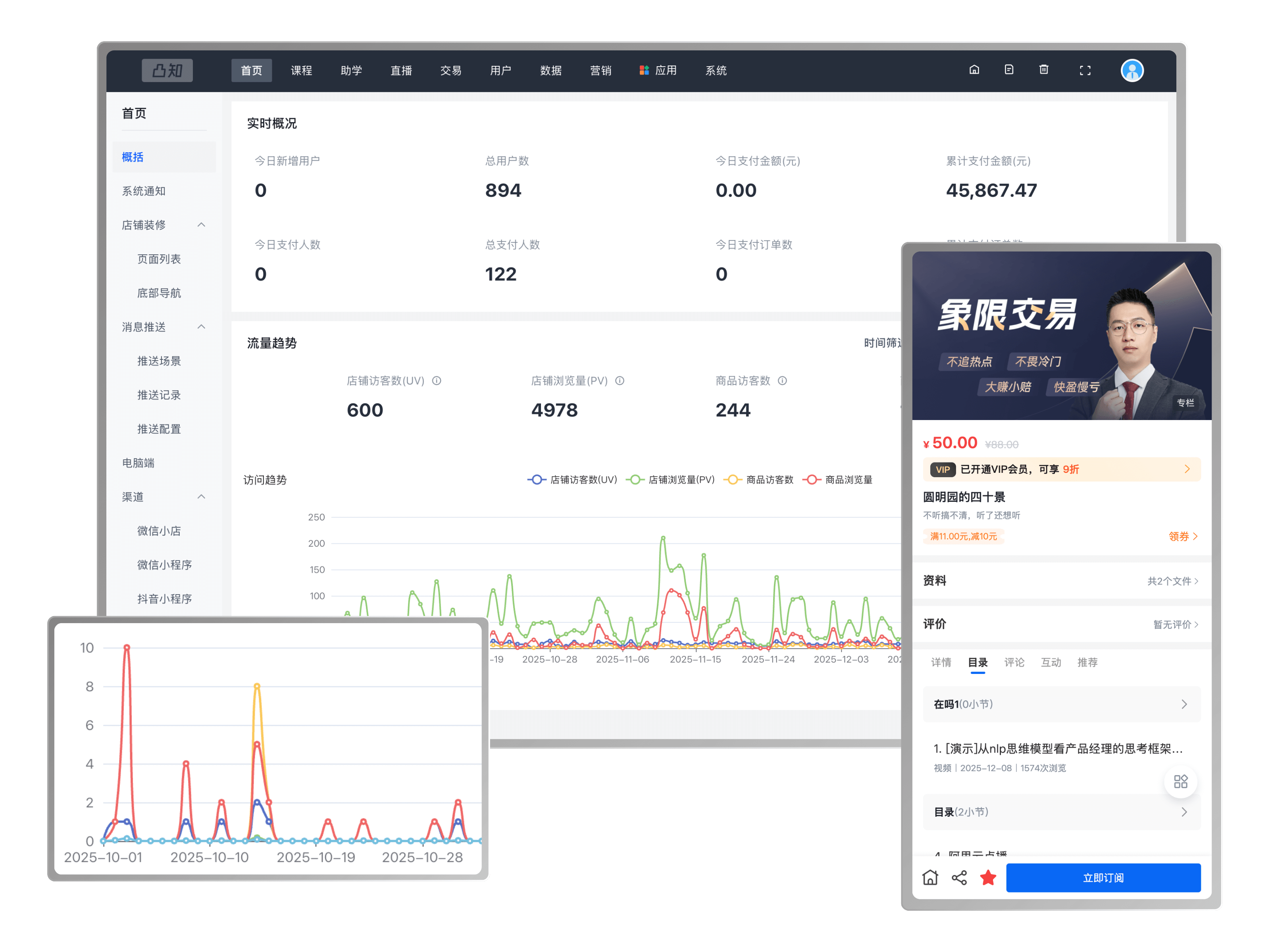Image resolution: width=1270 pixels, height=952 pixels.
Task: Tap the red favorite star icon
Action: (988, 877)
